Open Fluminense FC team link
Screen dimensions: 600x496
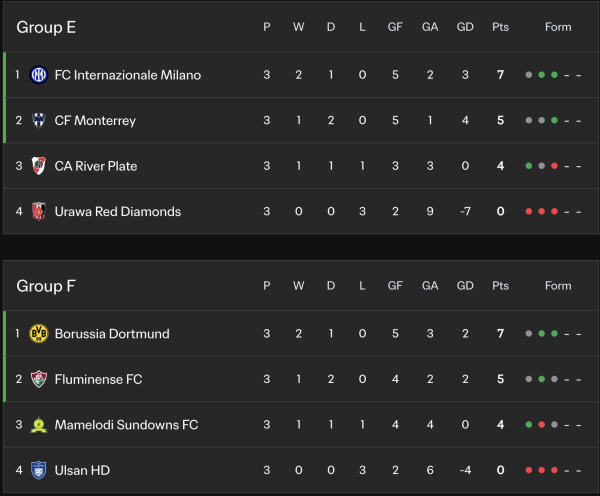98,380
